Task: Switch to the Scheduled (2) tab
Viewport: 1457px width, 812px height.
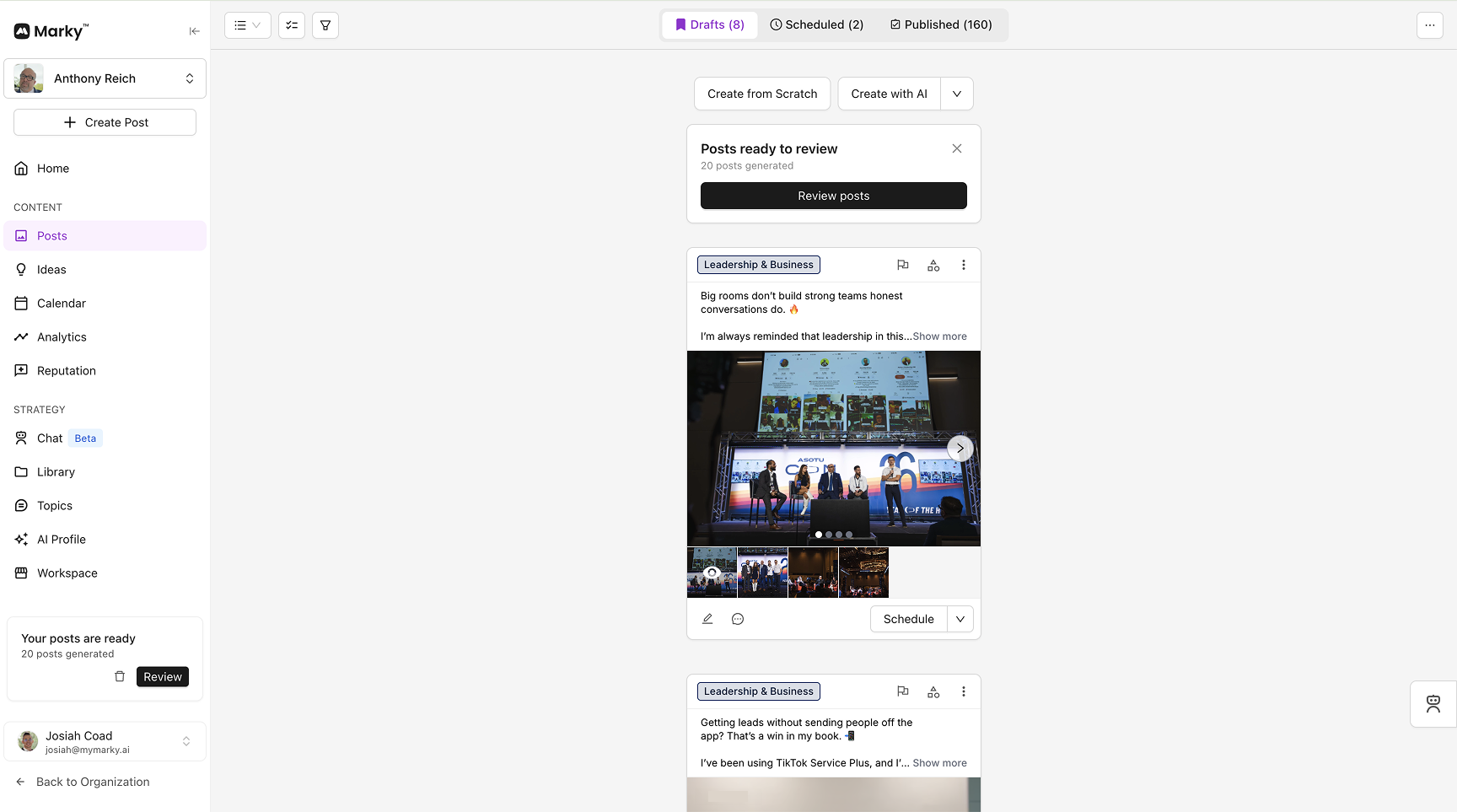Action: point(817,24)
